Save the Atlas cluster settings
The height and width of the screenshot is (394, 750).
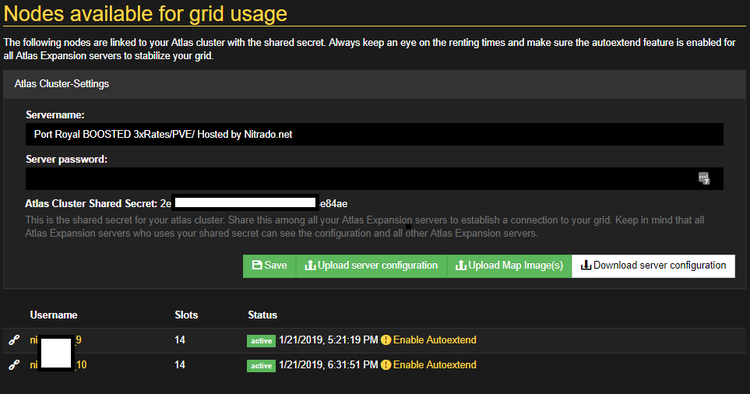click(x=269, y=266)
